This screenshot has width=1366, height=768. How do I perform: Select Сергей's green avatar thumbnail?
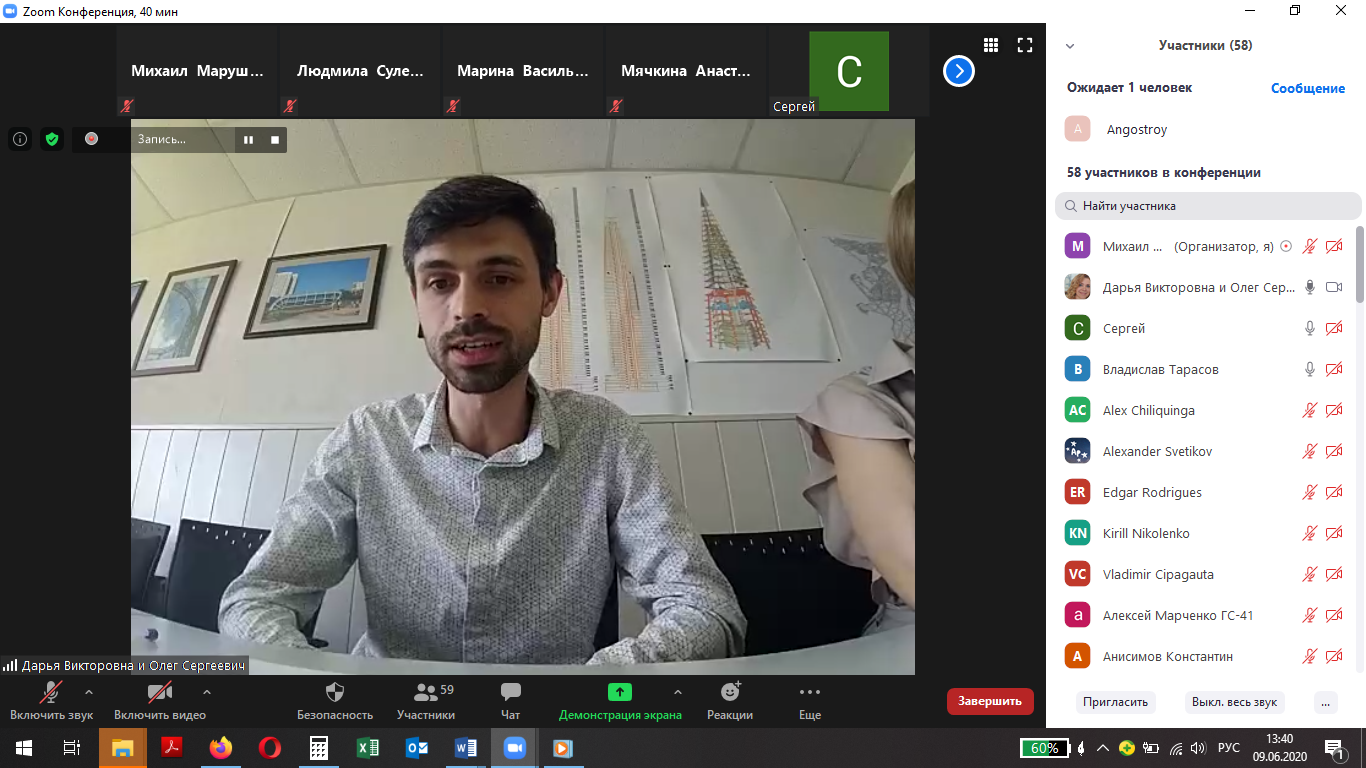(849, 71)
